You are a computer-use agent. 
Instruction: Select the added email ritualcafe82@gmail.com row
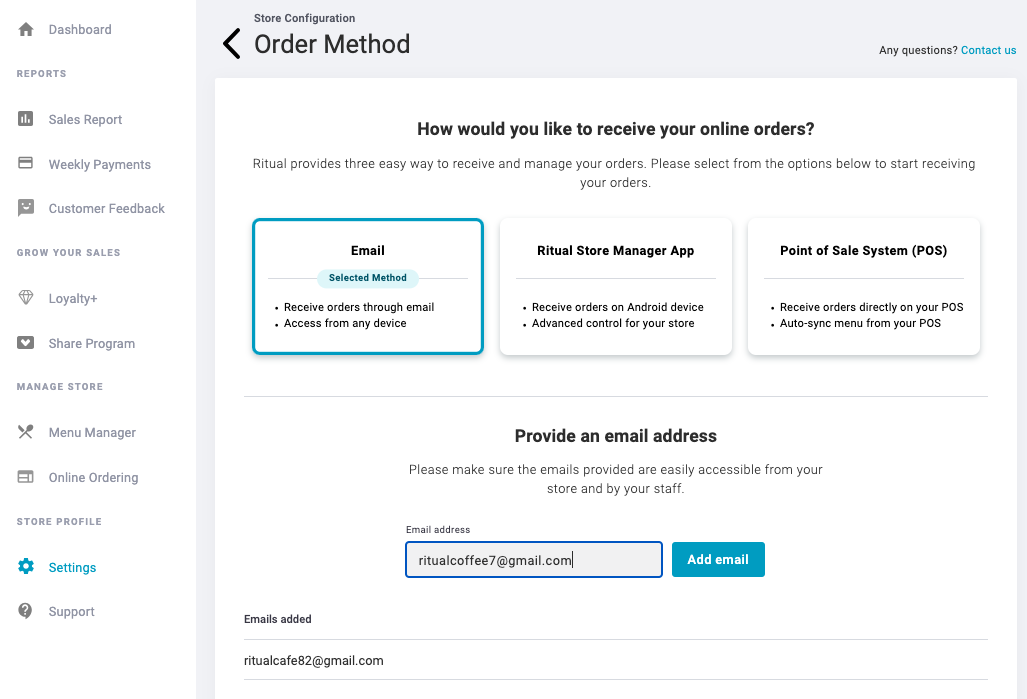pyautogui.click(x=616, y=660)
